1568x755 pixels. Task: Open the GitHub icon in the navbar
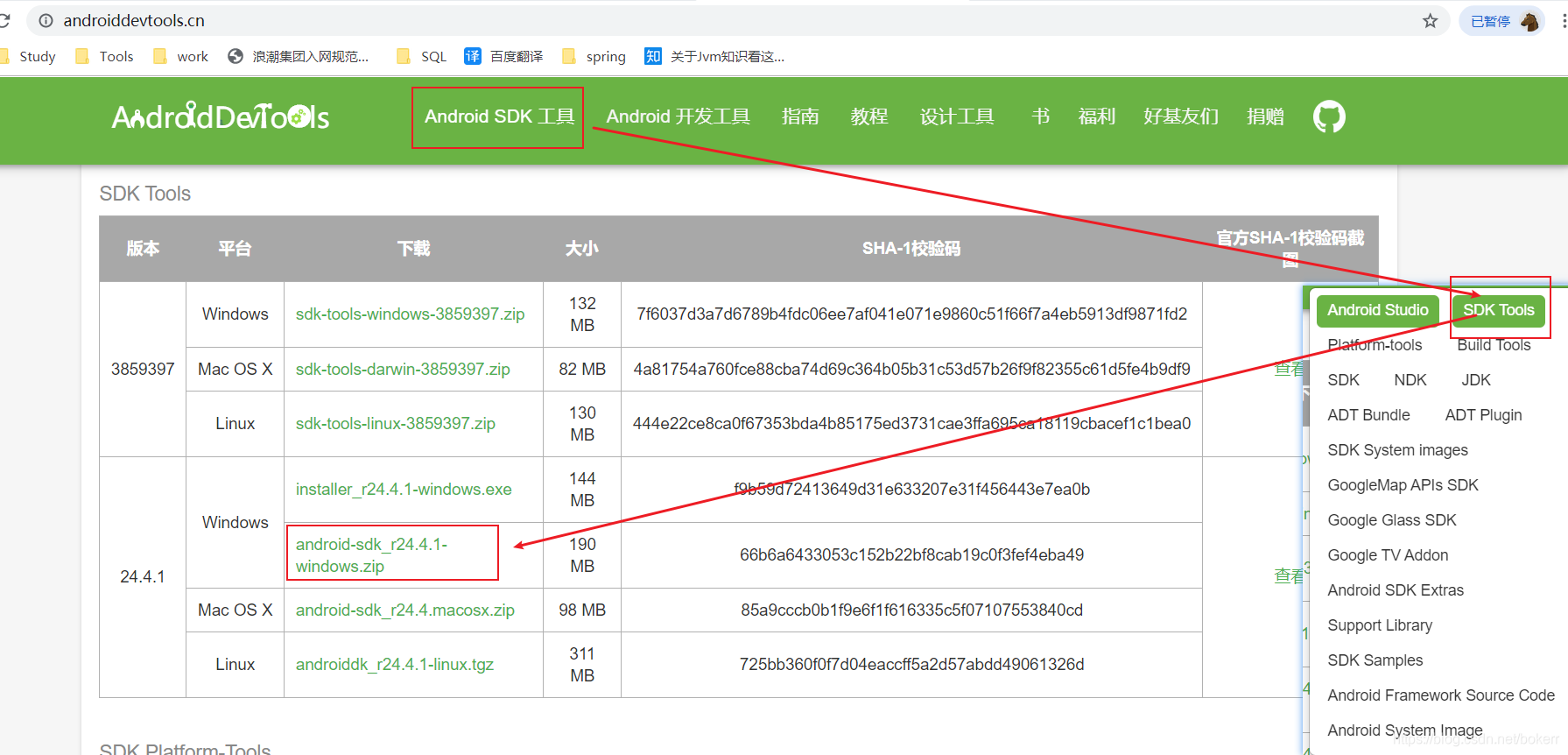click(x=1329, y=116)
